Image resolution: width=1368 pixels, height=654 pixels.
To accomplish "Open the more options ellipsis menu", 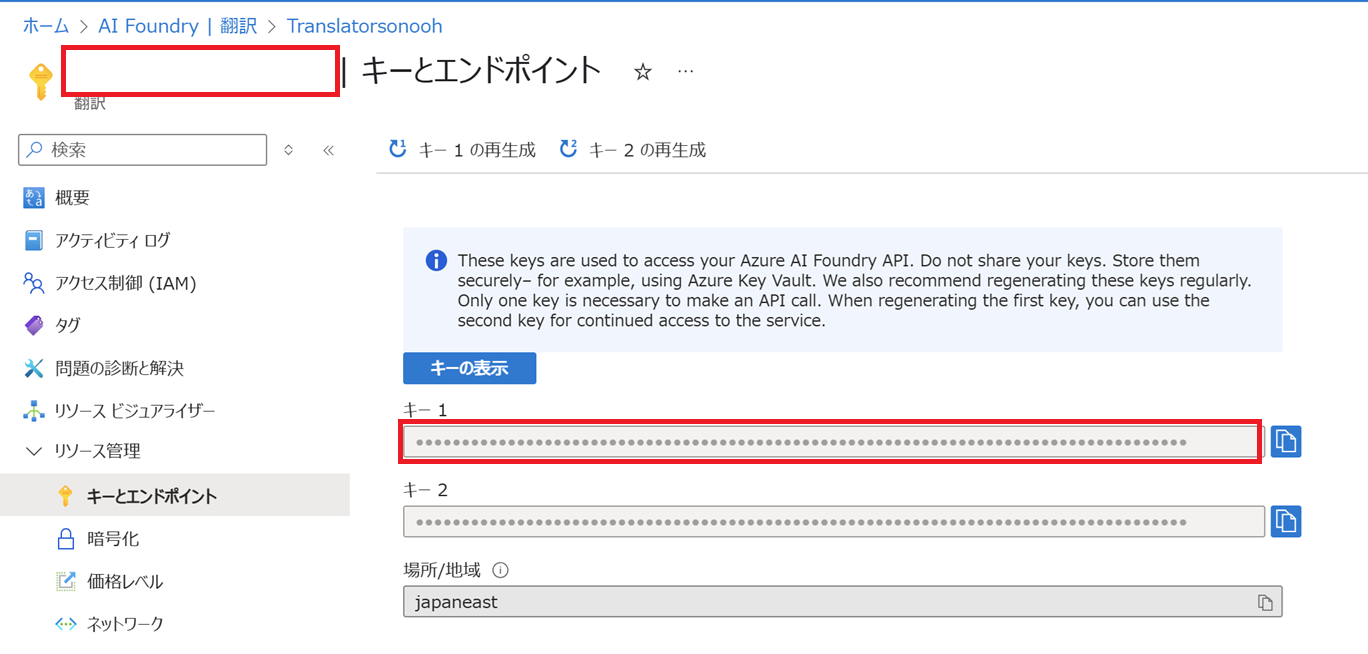I will [685, 72].
